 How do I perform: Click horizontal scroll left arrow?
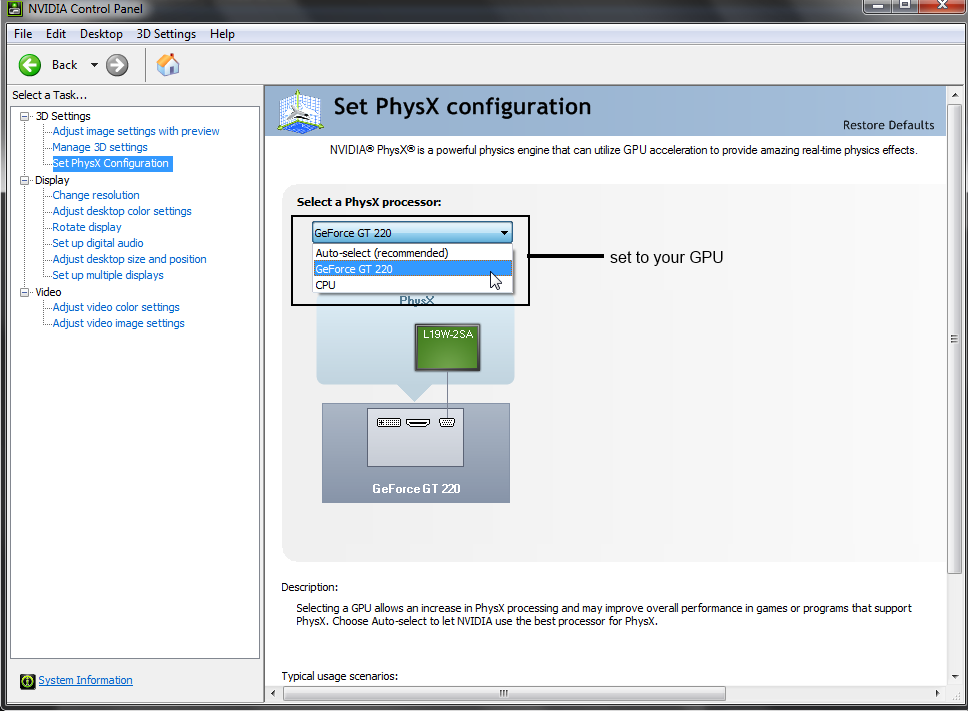click(x=273, y=693)
